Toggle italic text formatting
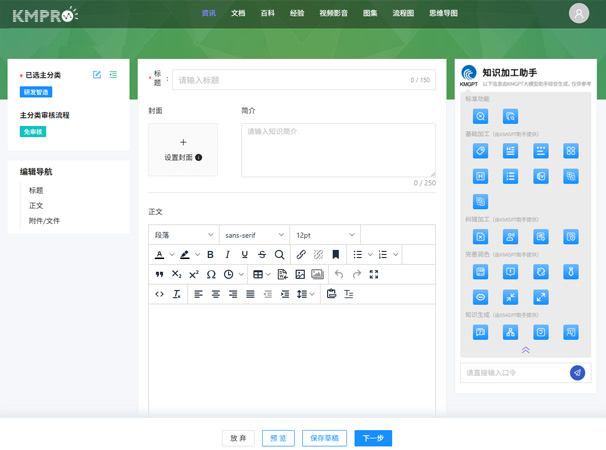 pyautogui.click(x=227, y=255)
